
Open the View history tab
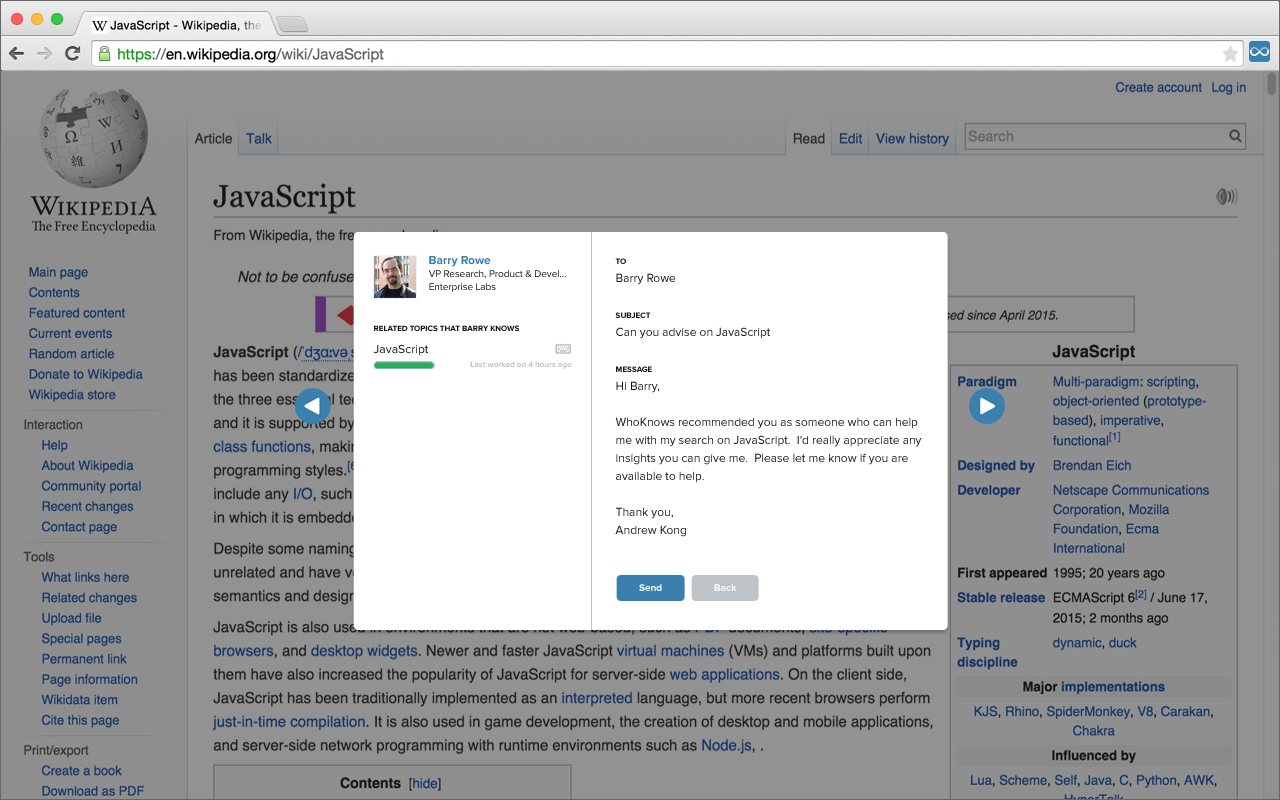(x=912, y=139)
